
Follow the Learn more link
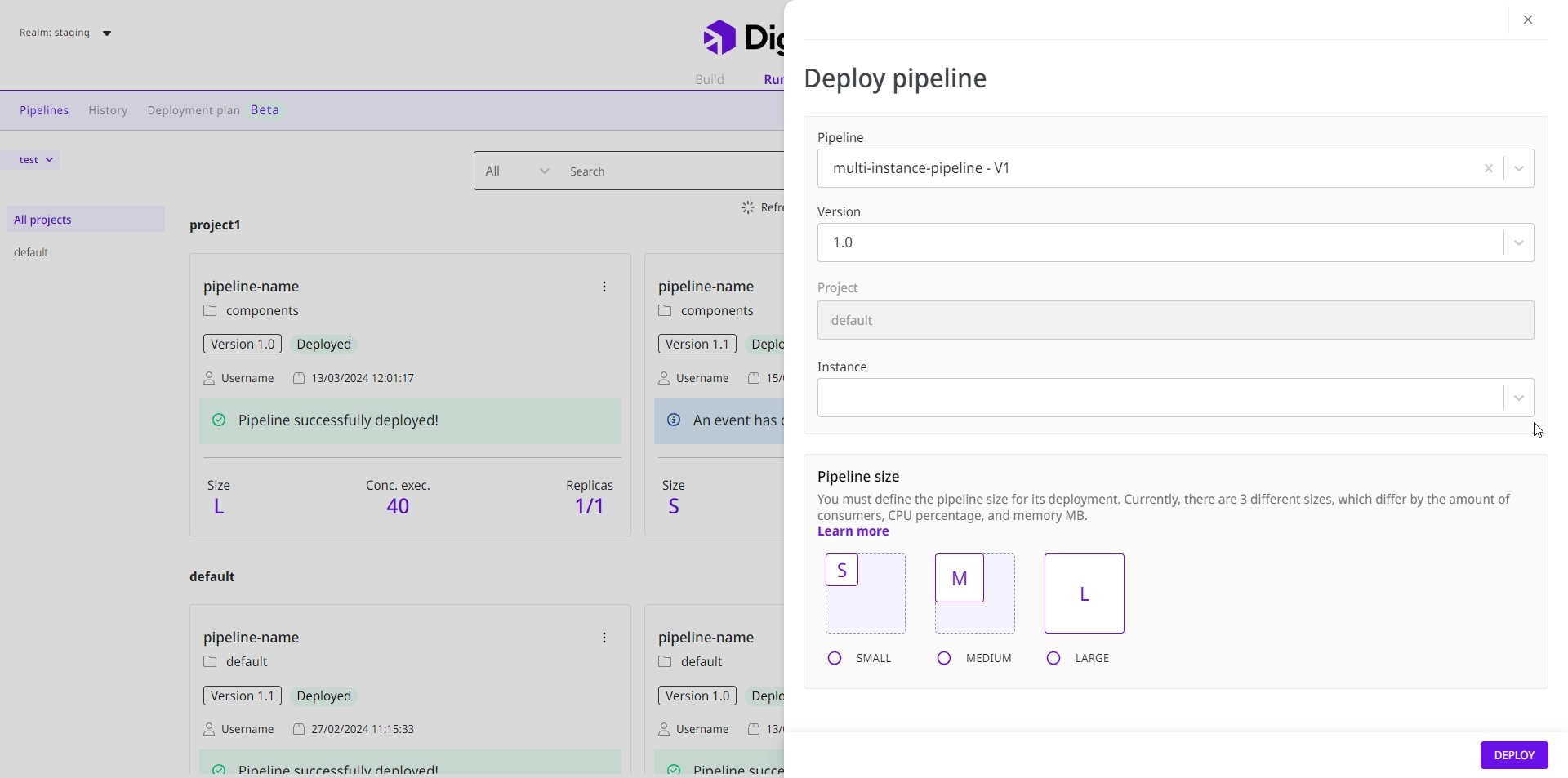853,531
